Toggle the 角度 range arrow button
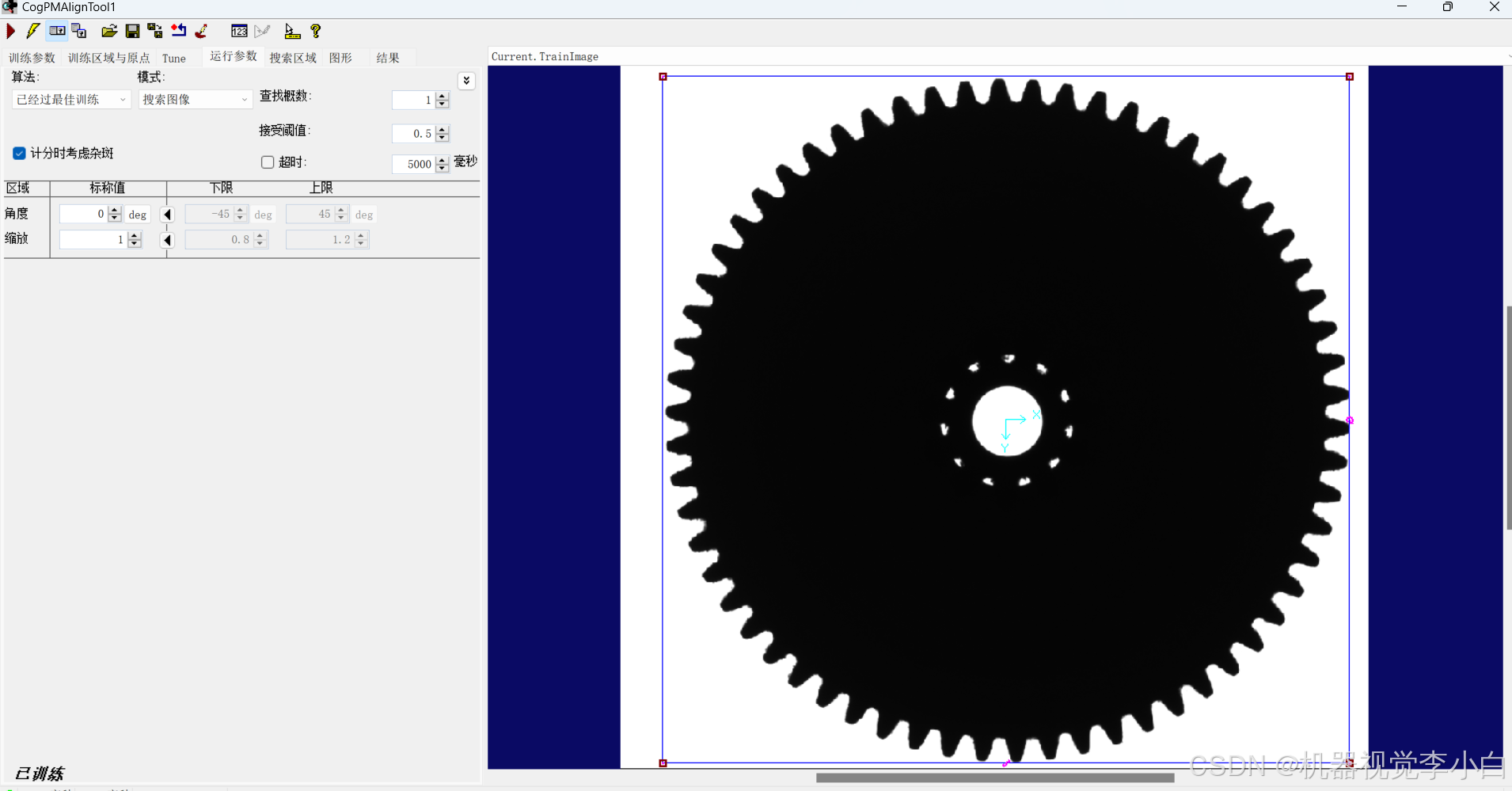 [x=167, y=215]
